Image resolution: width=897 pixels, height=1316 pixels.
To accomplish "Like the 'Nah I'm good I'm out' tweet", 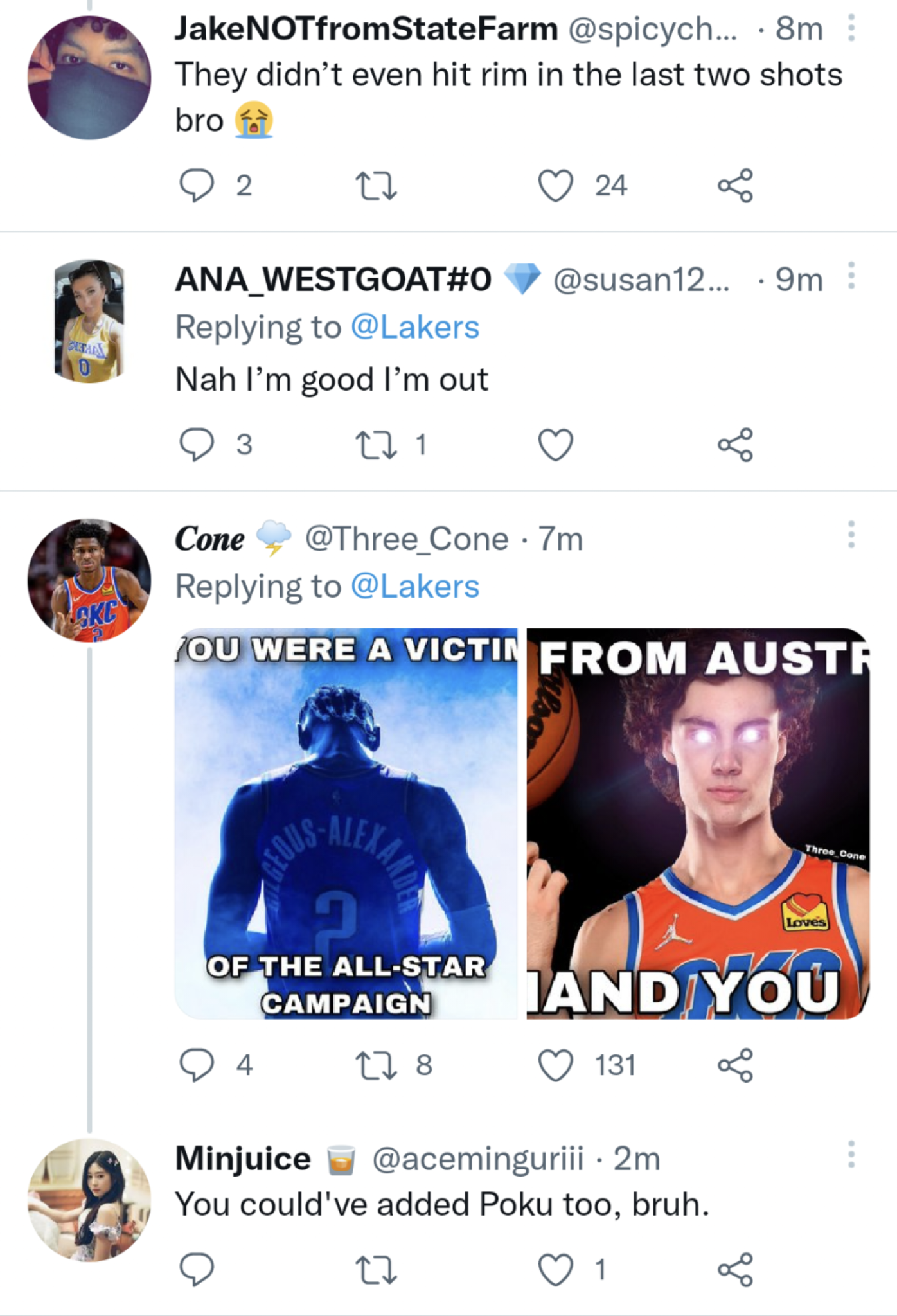I will pos(555,445).
